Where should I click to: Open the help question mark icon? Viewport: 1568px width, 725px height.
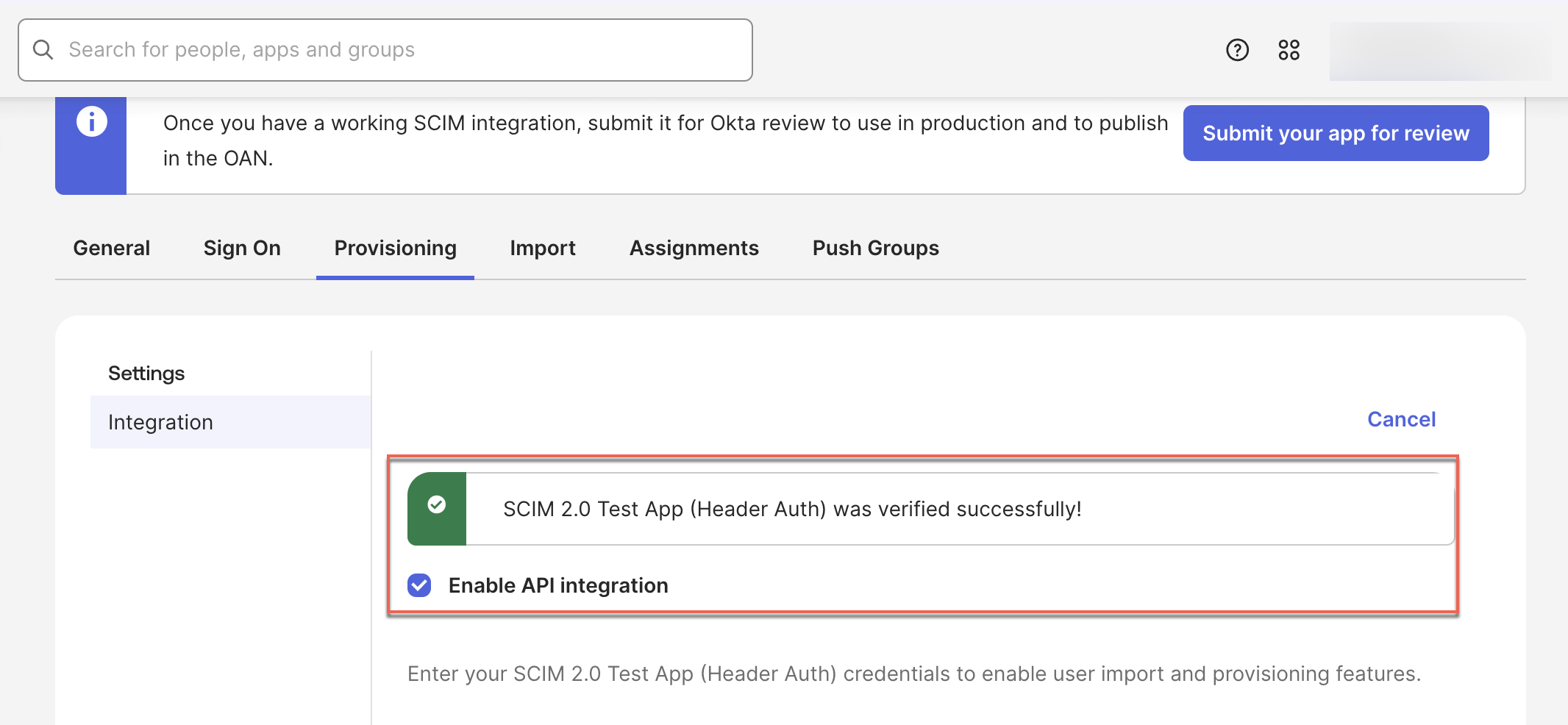1237,50
